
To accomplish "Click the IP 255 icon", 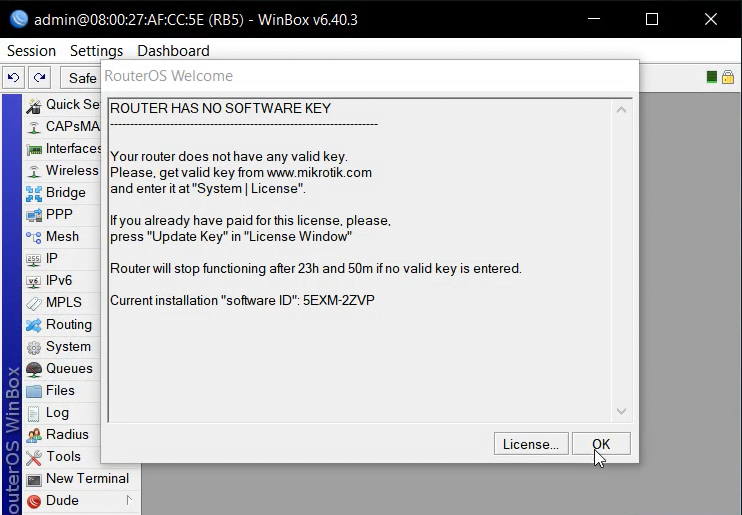I will [34, 259].
